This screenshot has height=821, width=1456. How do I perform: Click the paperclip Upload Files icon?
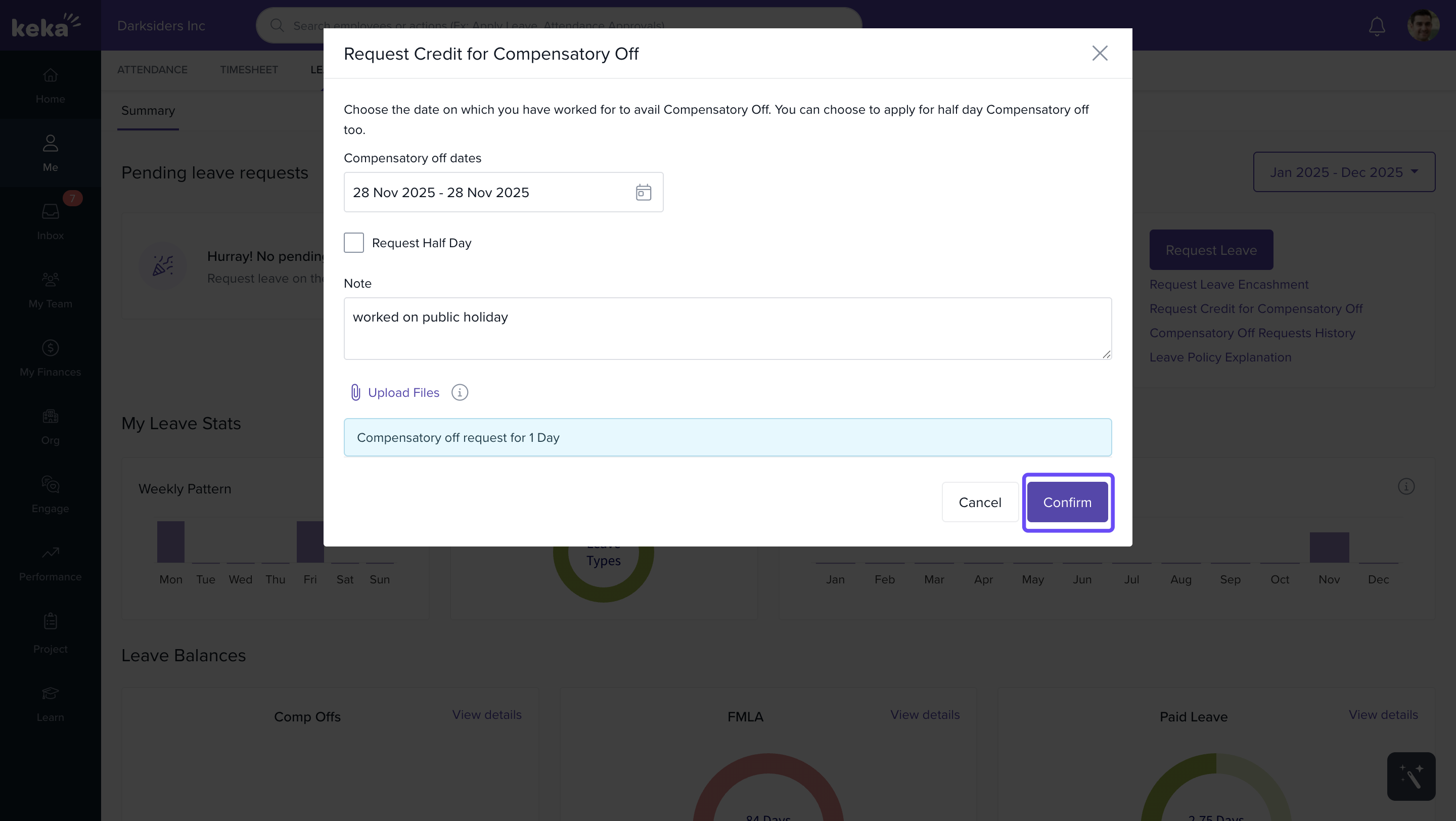pos(355,392)
